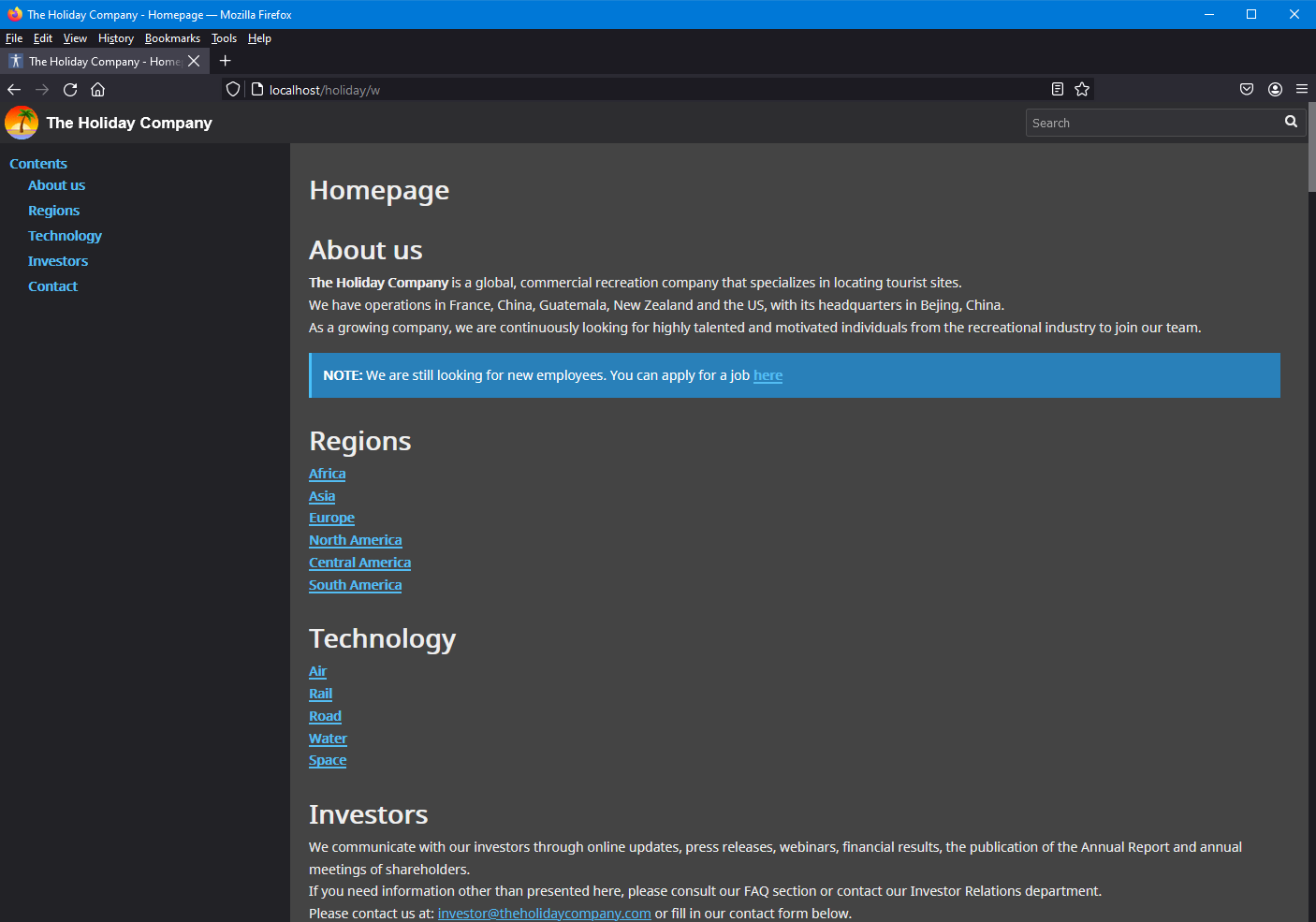1316x922 pixels.
Task: Click Firefox logo in title bar
Action: tap(14, 14)
